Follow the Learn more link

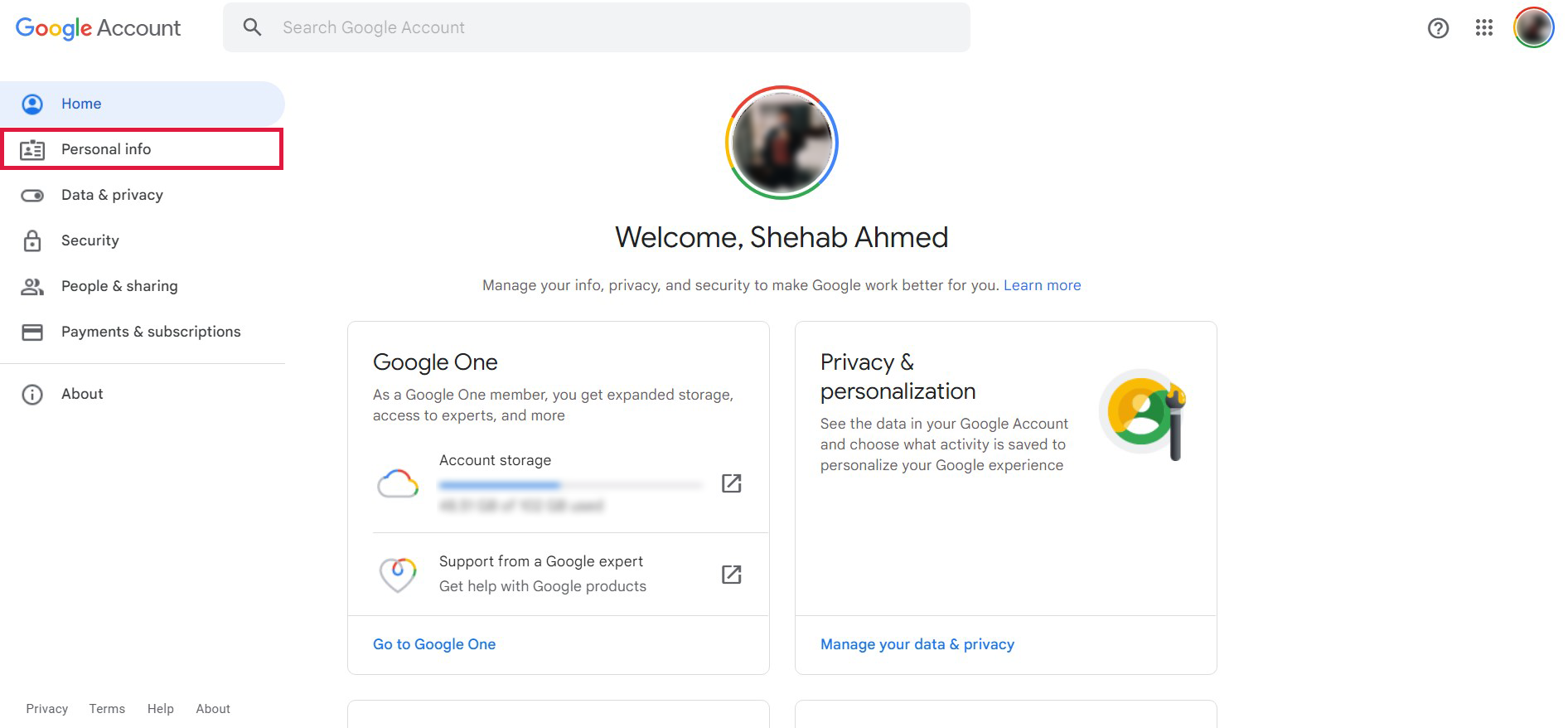coord(1042,285)
